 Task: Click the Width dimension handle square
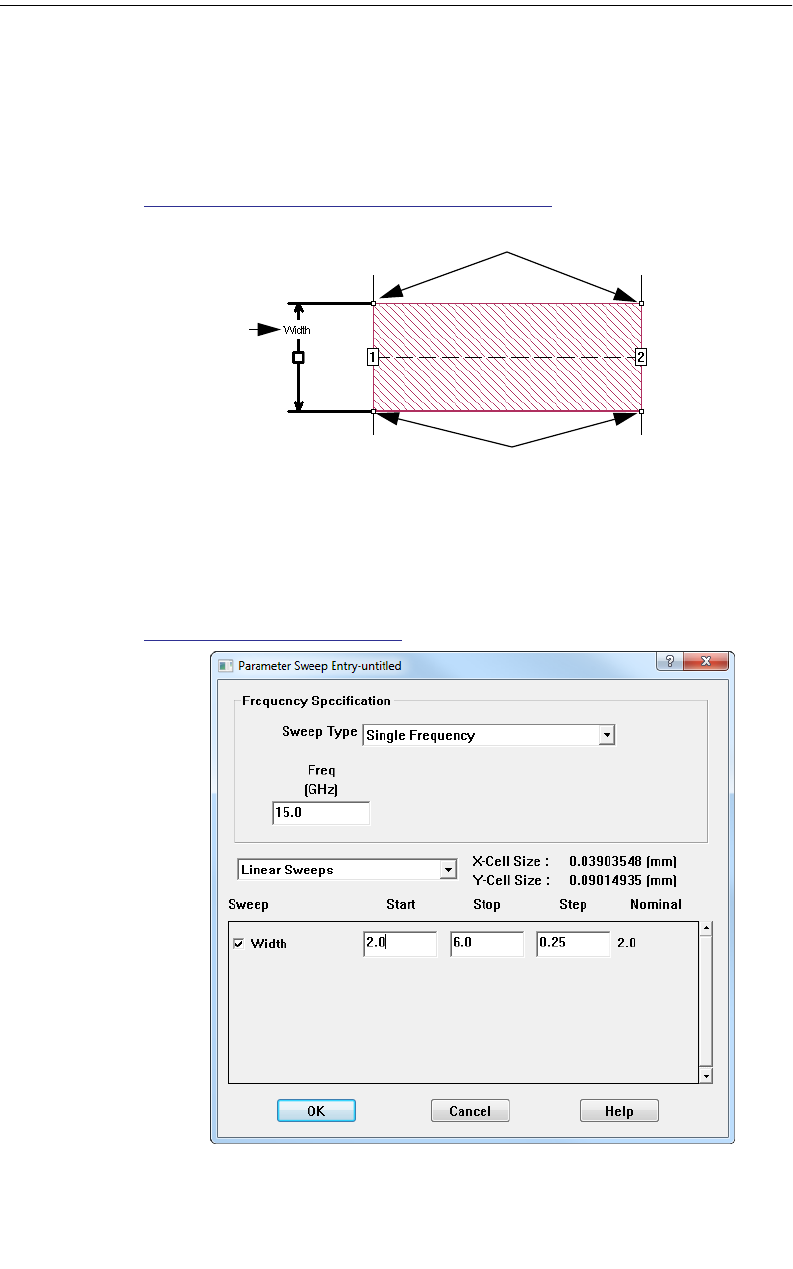pyautogui.click(x=298, y=357)
